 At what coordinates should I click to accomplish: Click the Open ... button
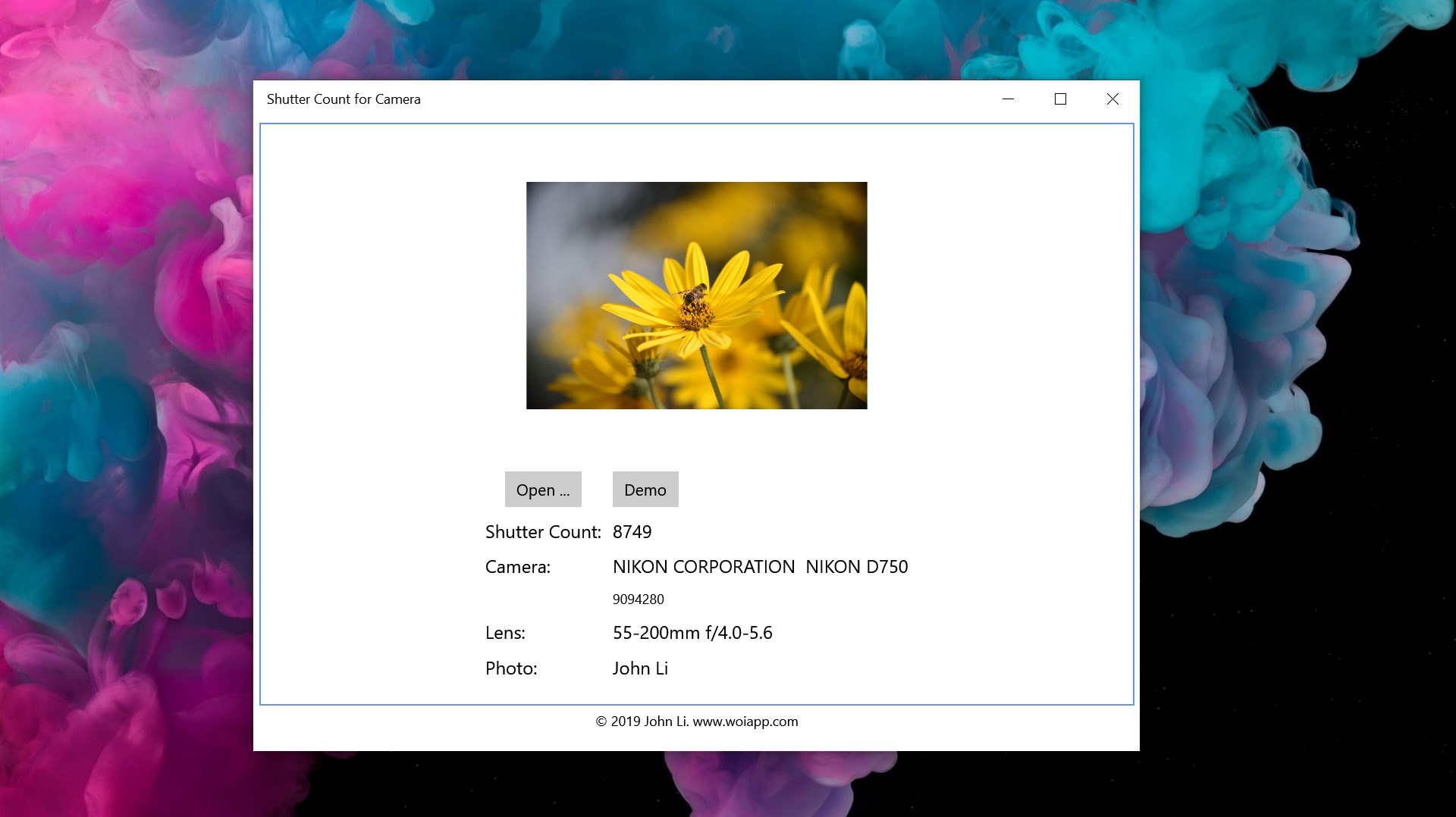pyautogui.click(x=543, y=489)
